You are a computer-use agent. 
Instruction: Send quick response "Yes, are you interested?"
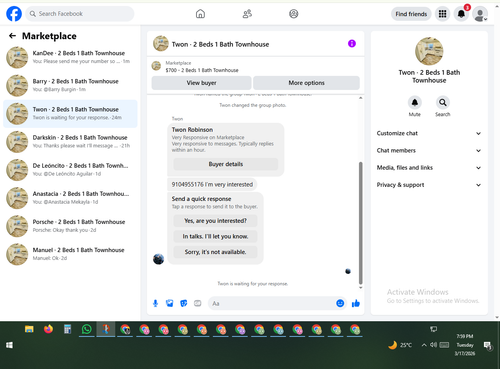(215, 221)
